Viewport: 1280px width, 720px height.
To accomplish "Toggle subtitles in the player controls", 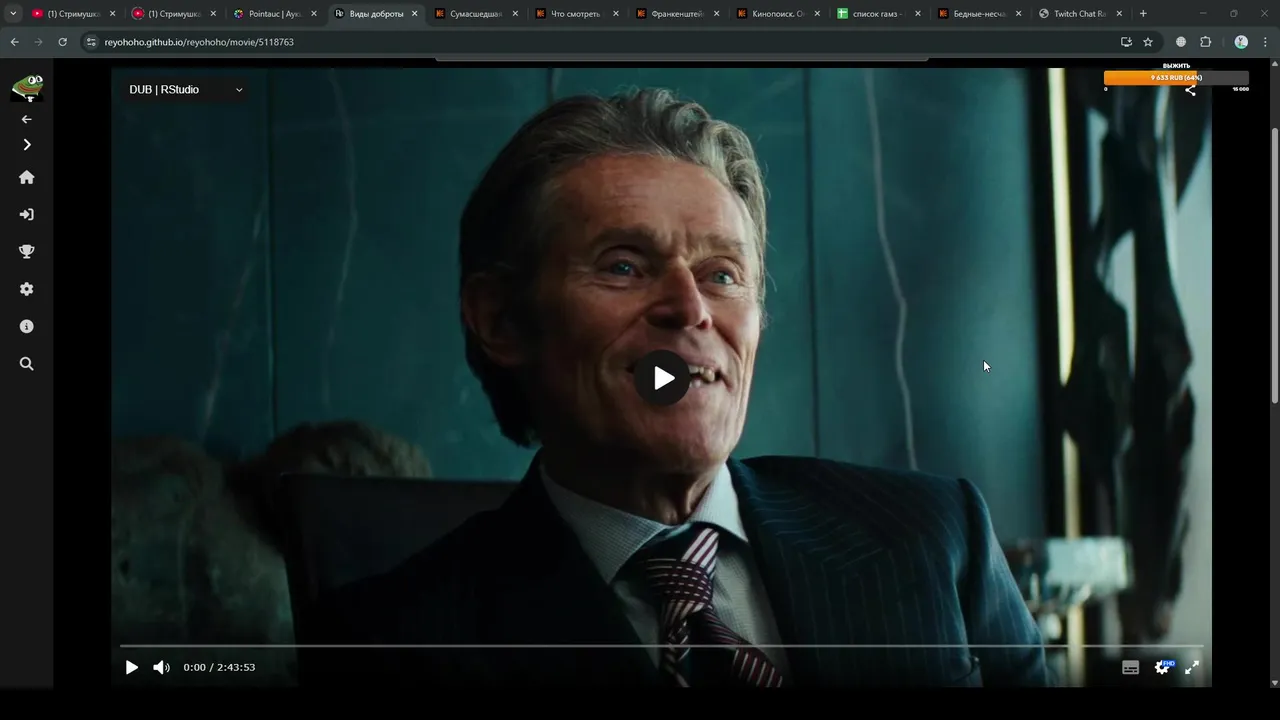I will tap(1131, 667).
